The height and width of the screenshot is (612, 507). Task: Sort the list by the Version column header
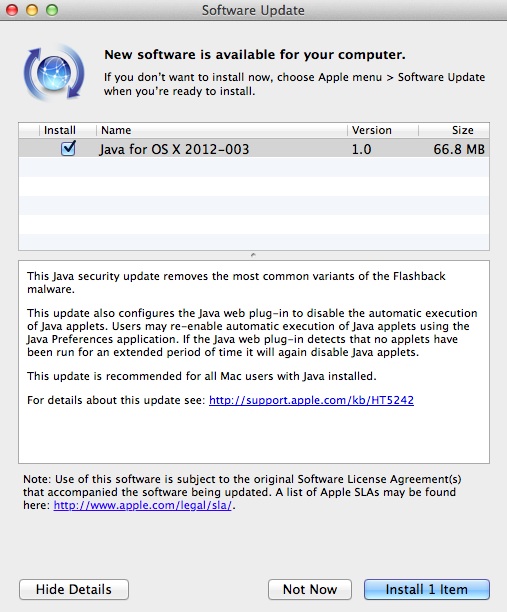(x=382, y=130)
